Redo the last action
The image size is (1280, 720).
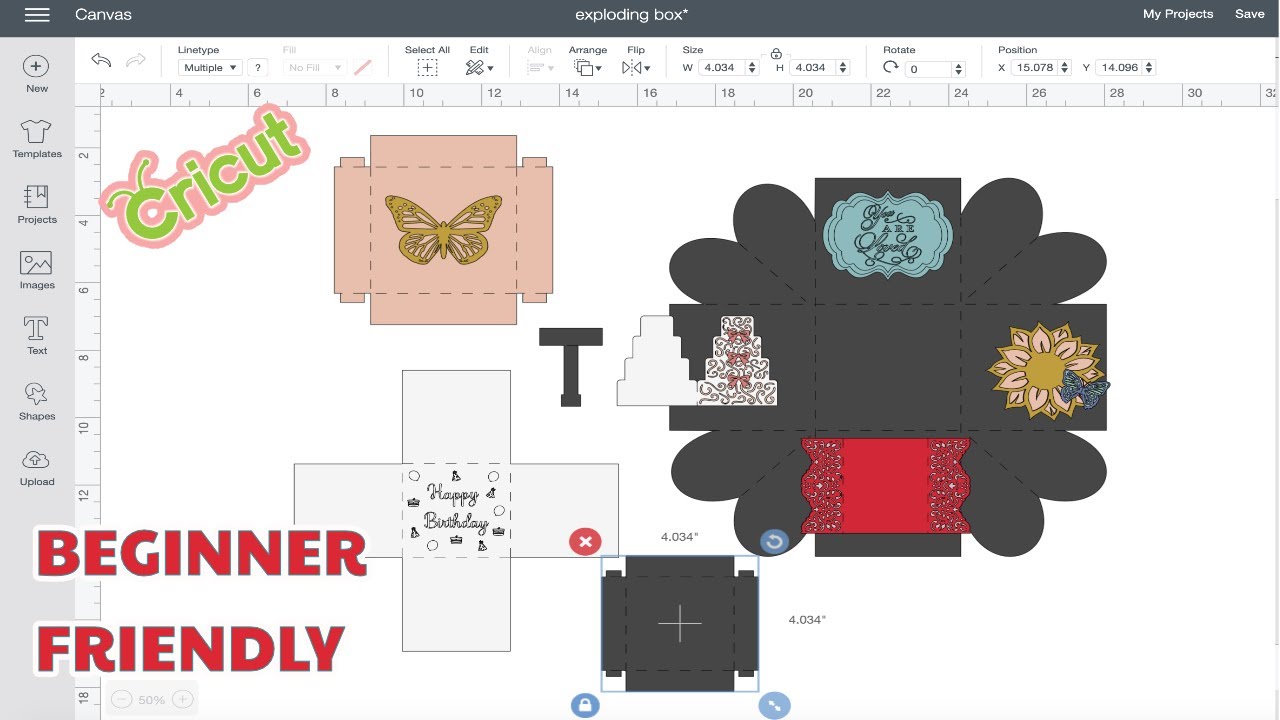[136, 61]
